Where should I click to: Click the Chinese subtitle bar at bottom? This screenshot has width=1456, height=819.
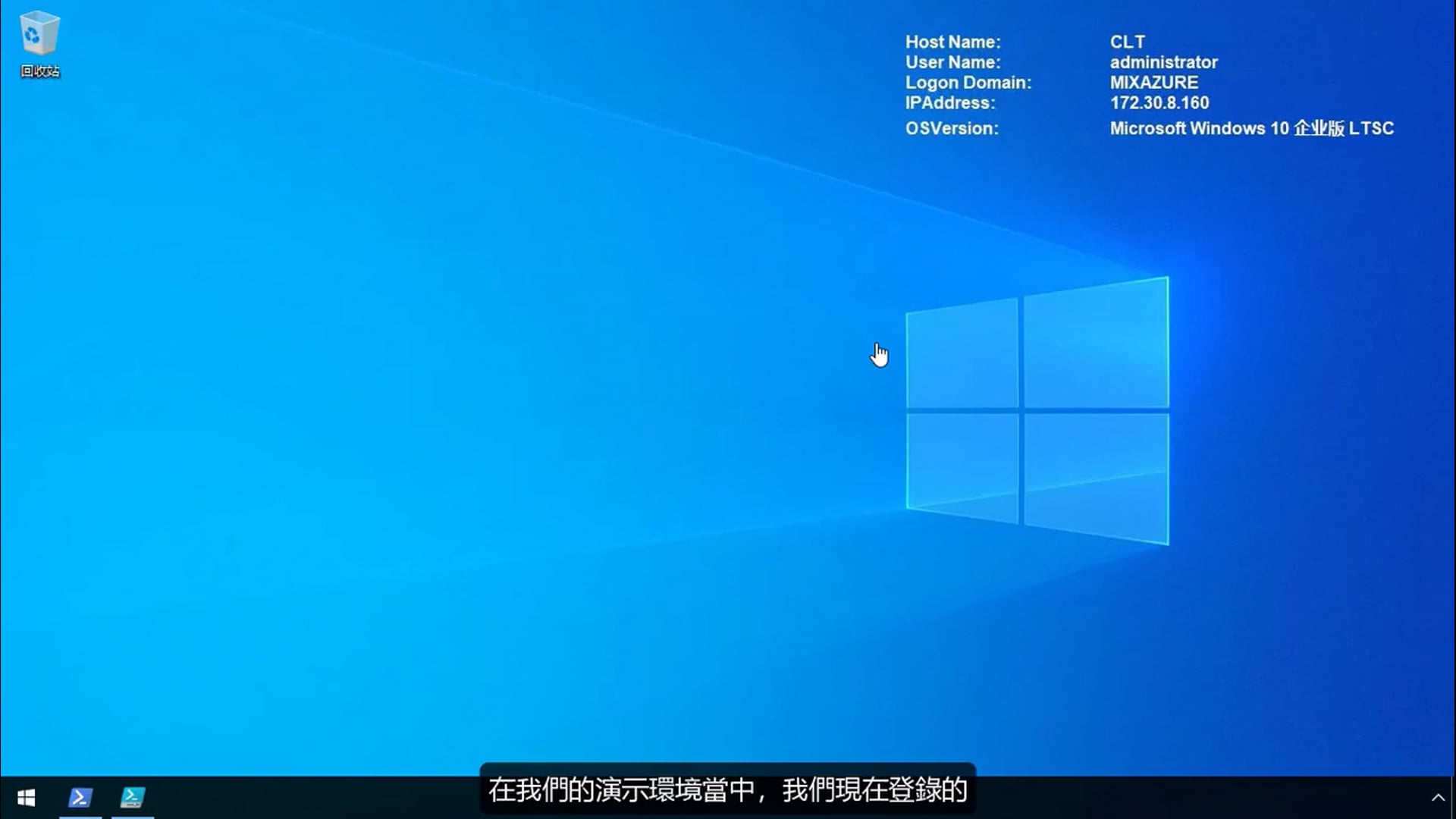(x=726, y=791)
